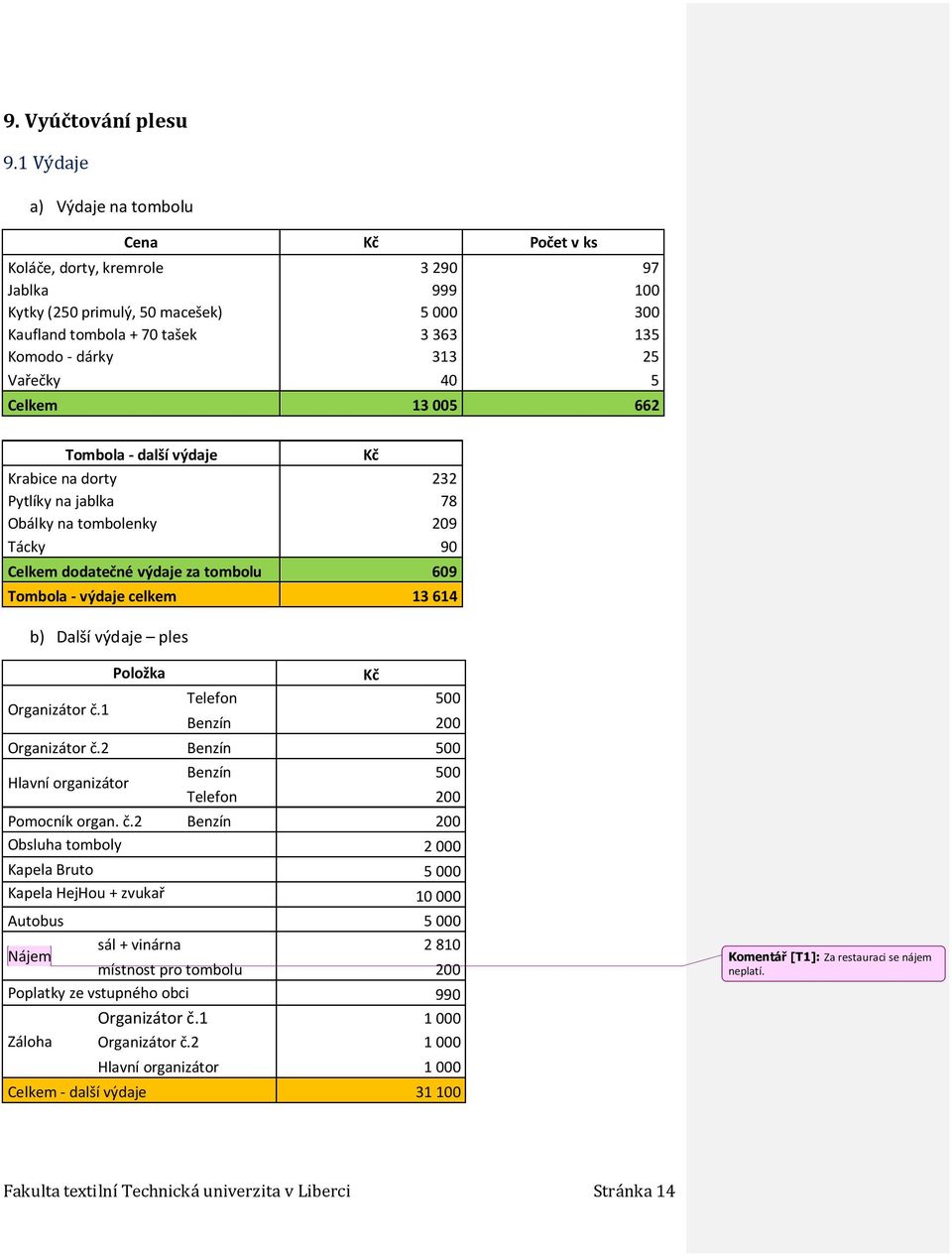Click 'Celkem dodatečné výdaje za tombolu' cell

[x=135, y=572]
